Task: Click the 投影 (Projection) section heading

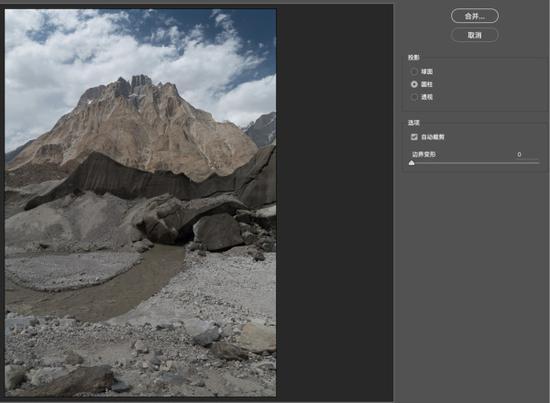Action: [414, 57]
